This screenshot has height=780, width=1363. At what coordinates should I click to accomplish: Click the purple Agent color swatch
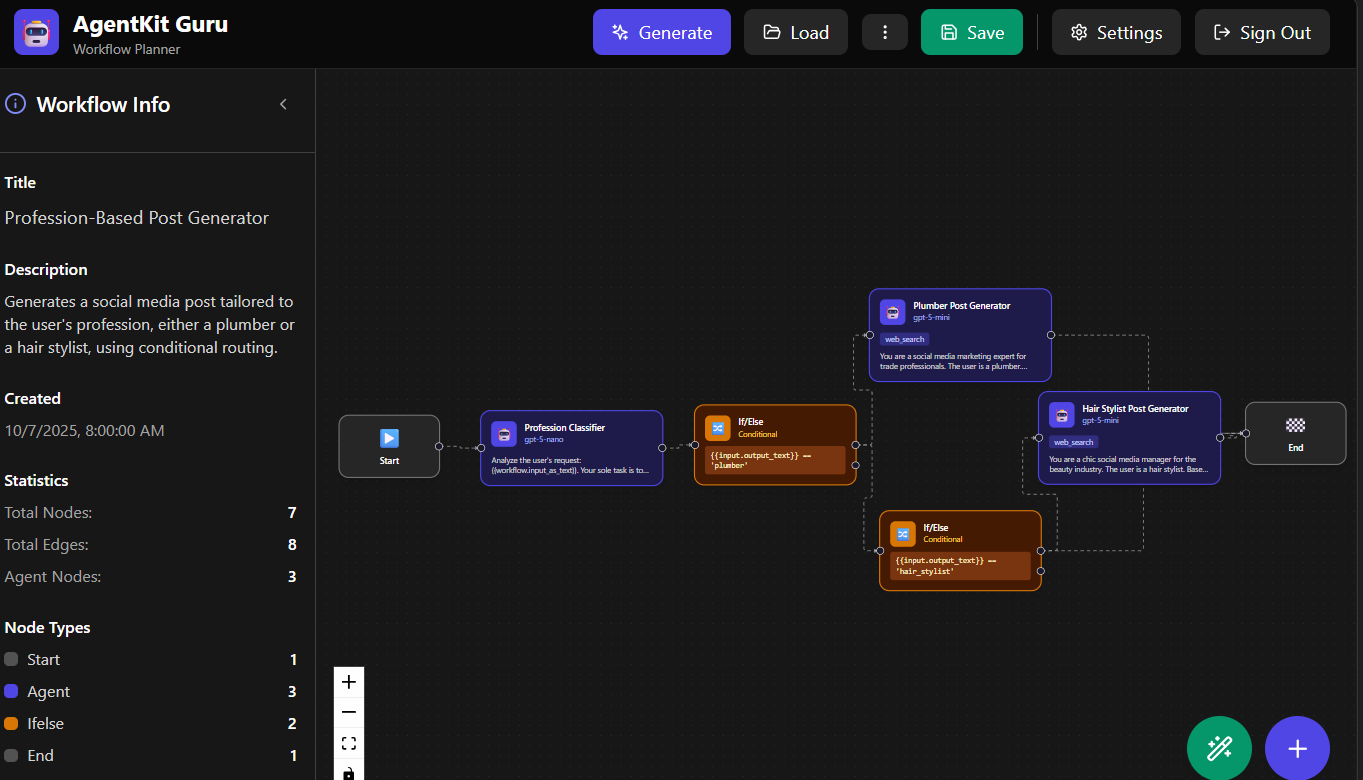[11, 691]
